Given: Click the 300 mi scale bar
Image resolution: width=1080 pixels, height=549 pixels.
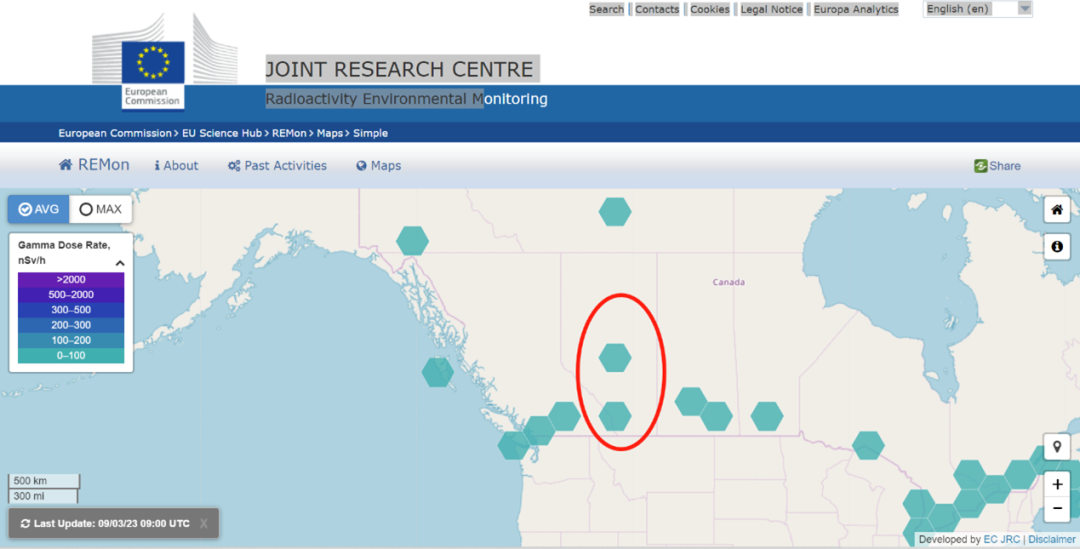Looking at the screenshot, I should (x=43, y=496).
